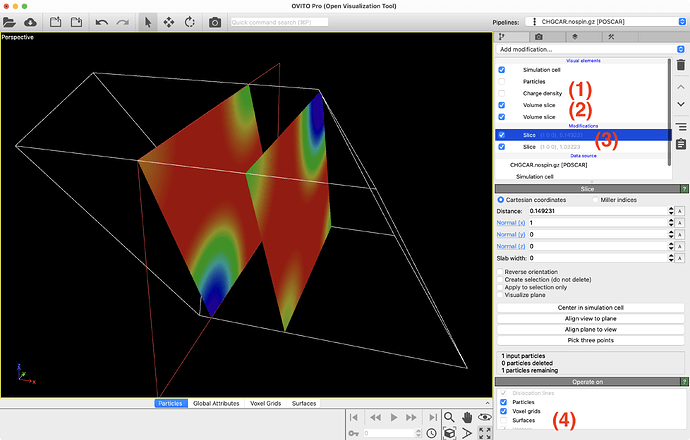This screenshot has height=440, width=690.
Task: Enable Visualize plane checkbox
Action: point(500,295)
